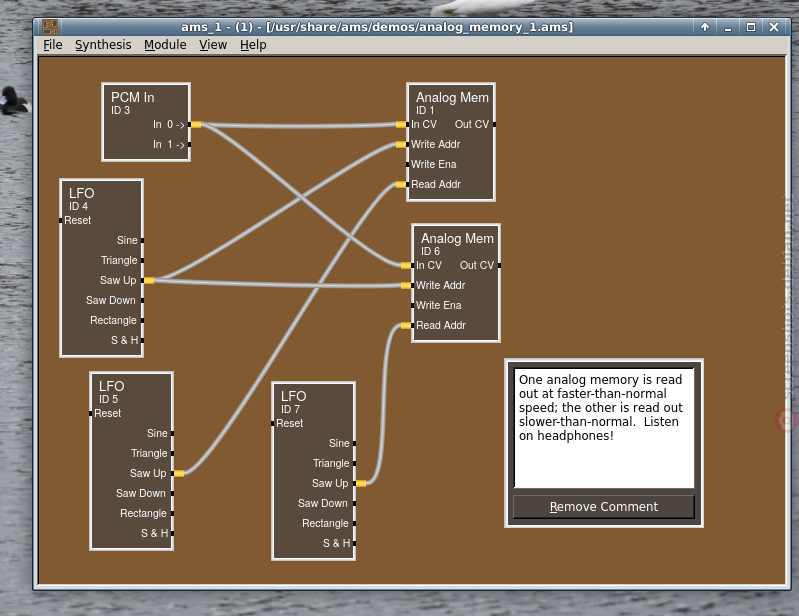Image resolution: width=799 pixels, height=616 pixels.
Task: Select the LFO ID 4 module title
Action: (x=82, y=193)
